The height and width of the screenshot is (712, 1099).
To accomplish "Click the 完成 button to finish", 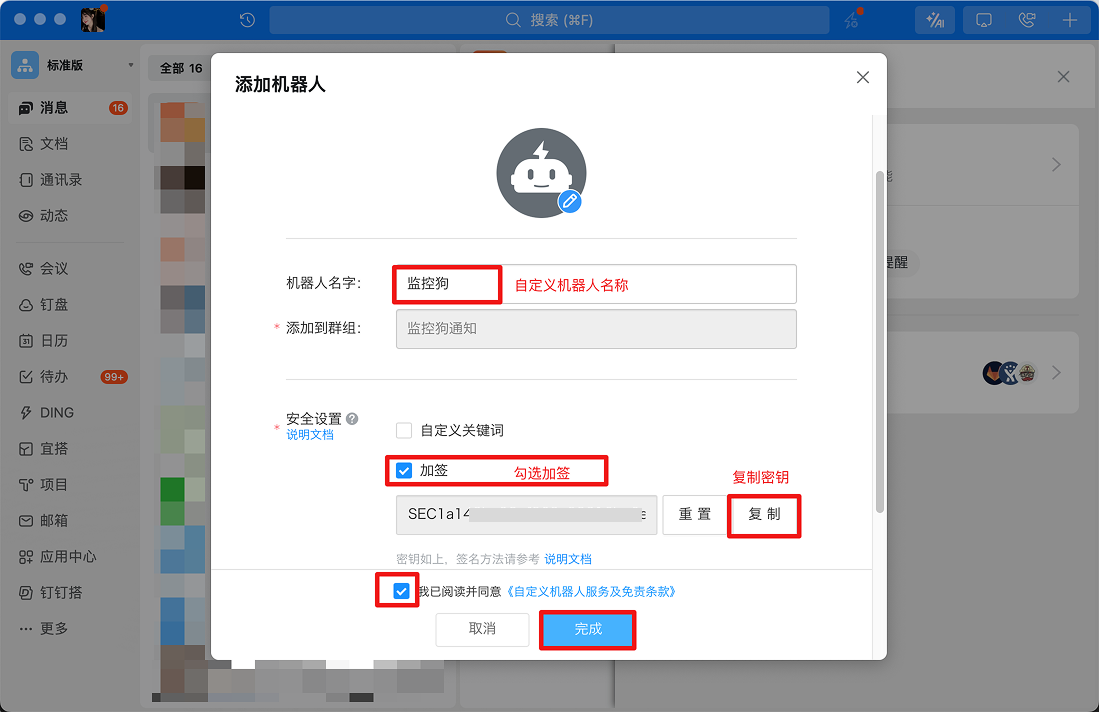I will point(587,629).
